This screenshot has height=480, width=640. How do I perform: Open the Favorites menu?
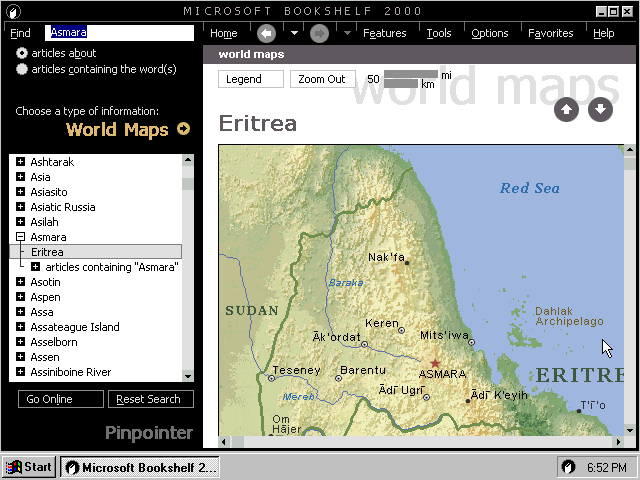pos(550,33)
